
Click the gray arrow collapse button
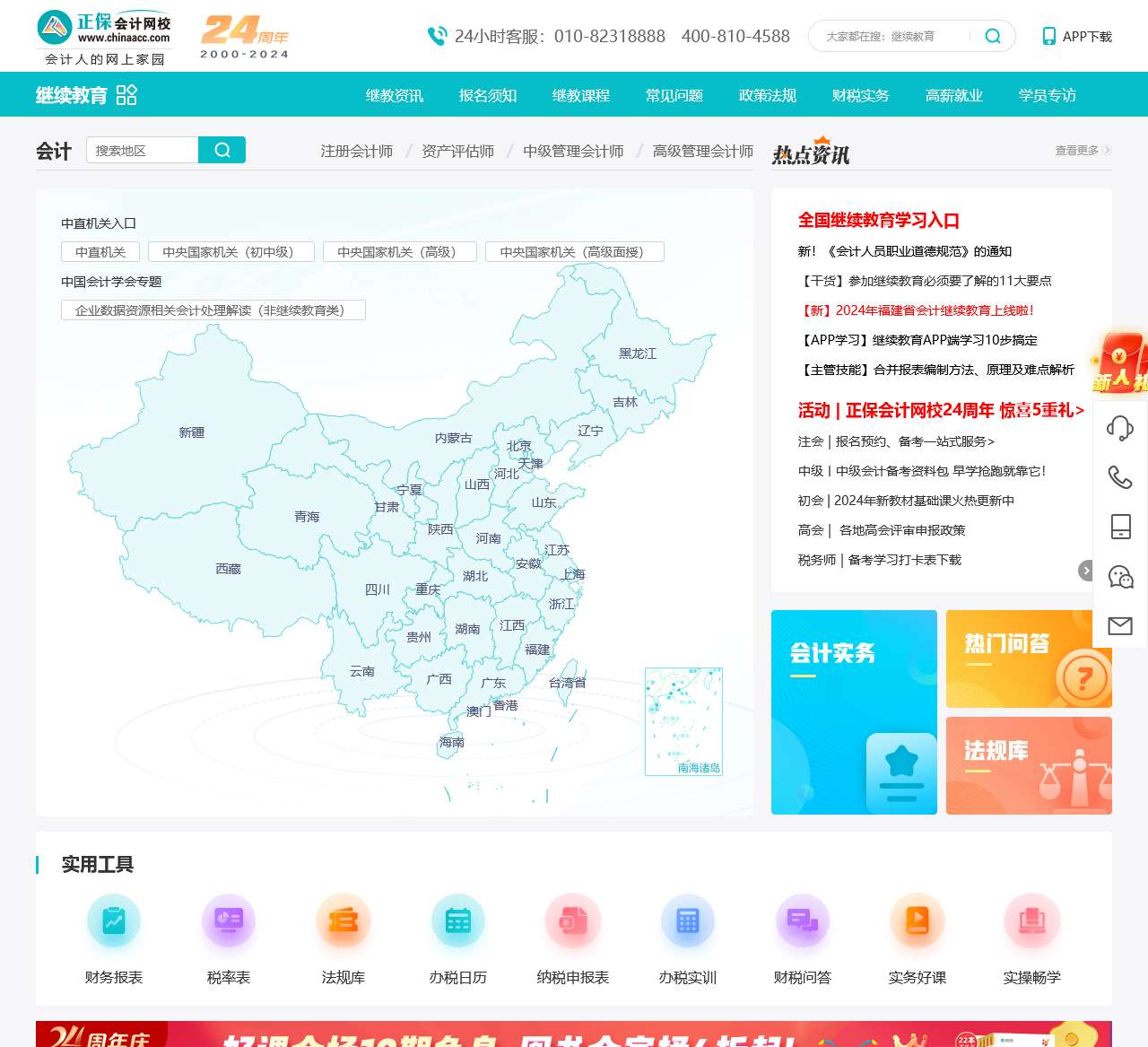[1085, 571]
